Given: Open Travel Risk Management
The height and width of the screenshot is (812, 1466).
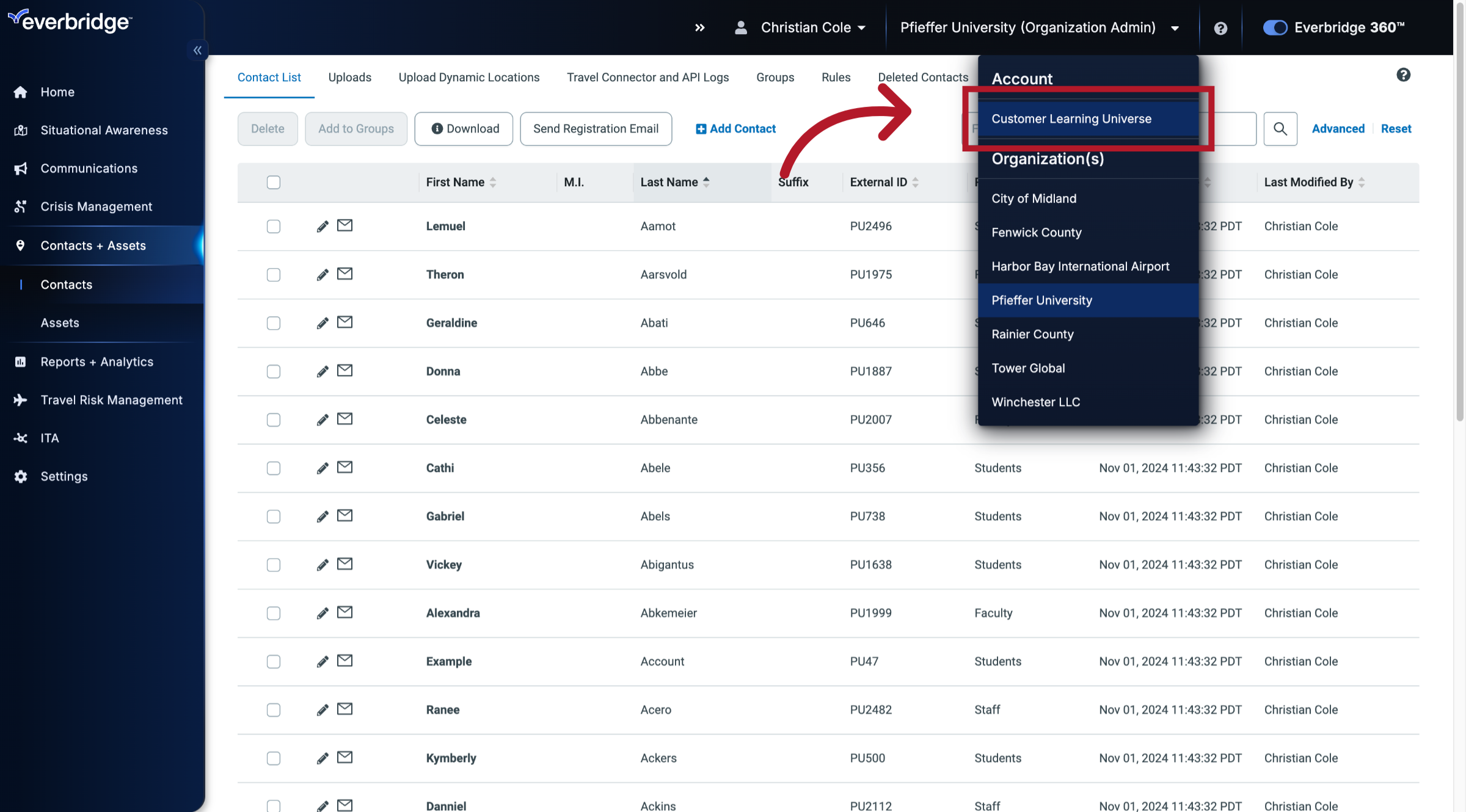Looking at the screenshot, I should (x=111, y=400).
